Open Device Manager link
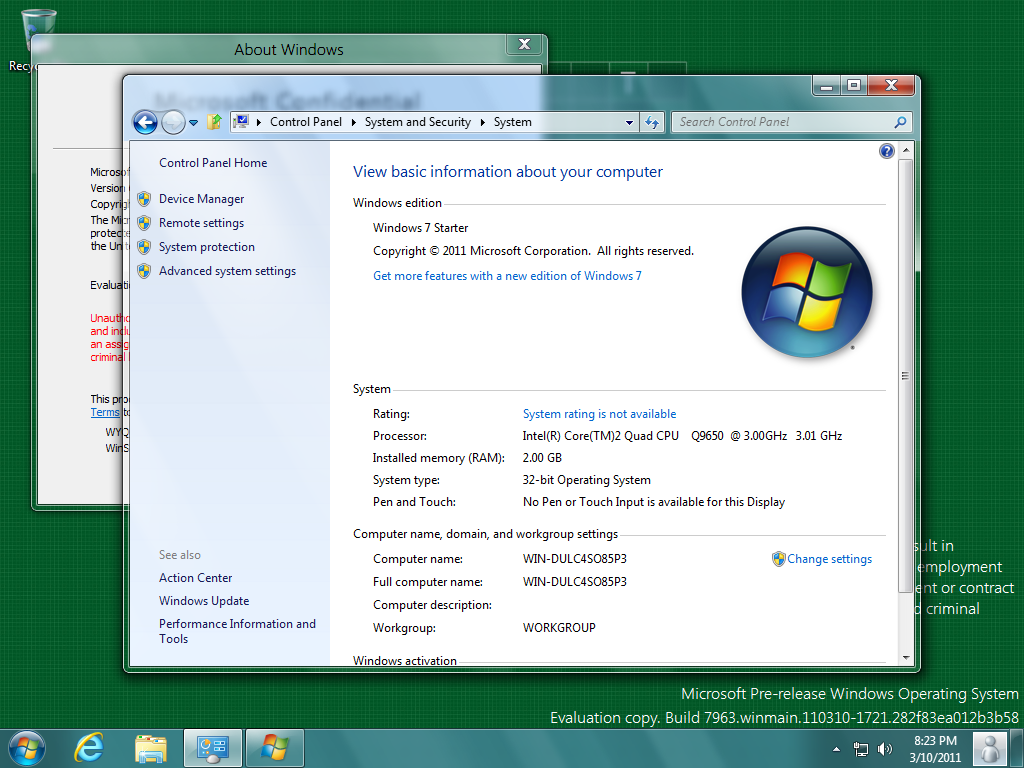Viewport: 1024px width, 768px height. [201, 199]
